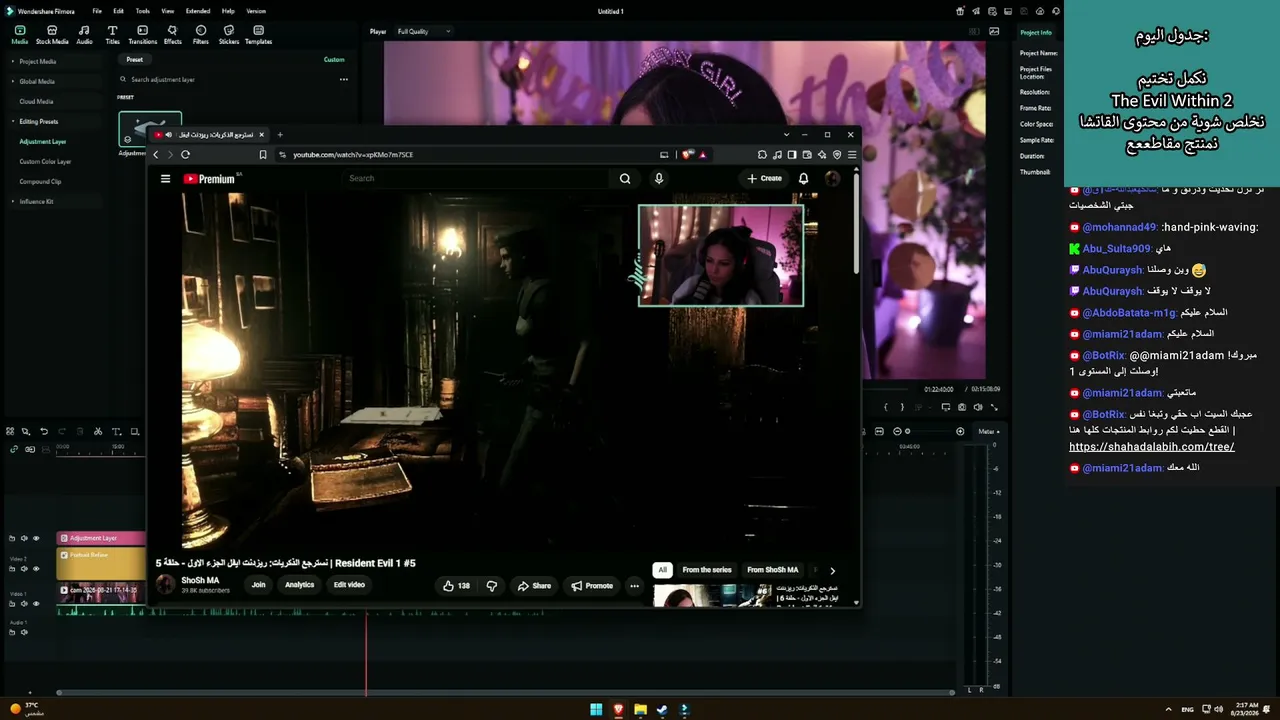Viewport: 1280px width, 720px height.
Task: Hide the Video 2 track
Action: coord(36,569)
